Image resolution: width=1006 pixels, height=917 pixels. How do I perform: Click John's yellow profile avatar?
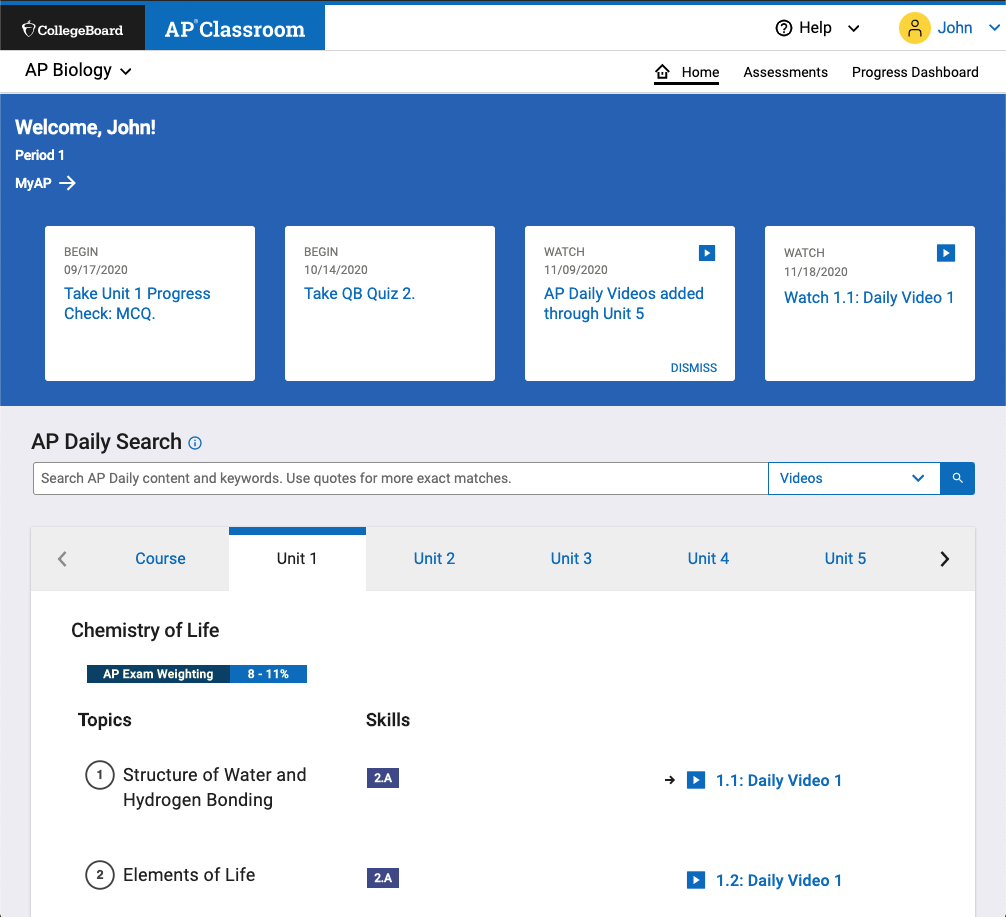click(x=914, y=28)
